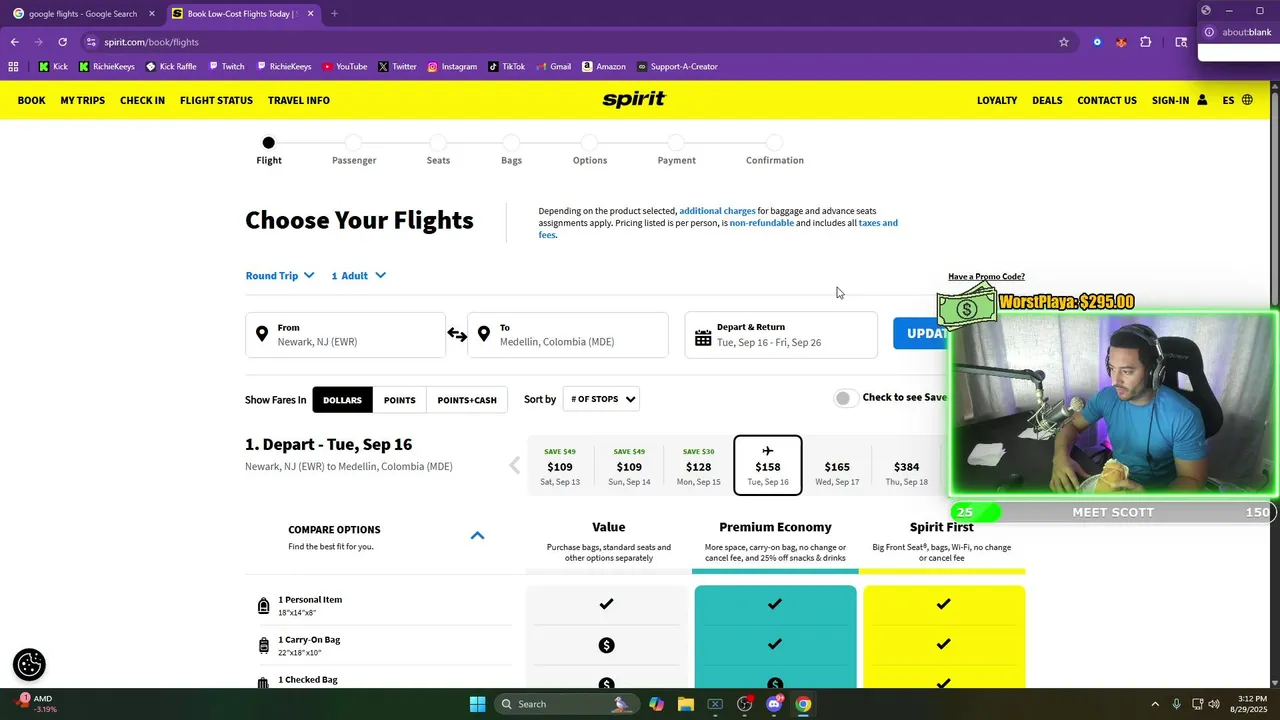The width and height of the screenshot is (1280, 720).
Task: Open the Chrome extensions puzzle icon
Action: [1146, 42]
